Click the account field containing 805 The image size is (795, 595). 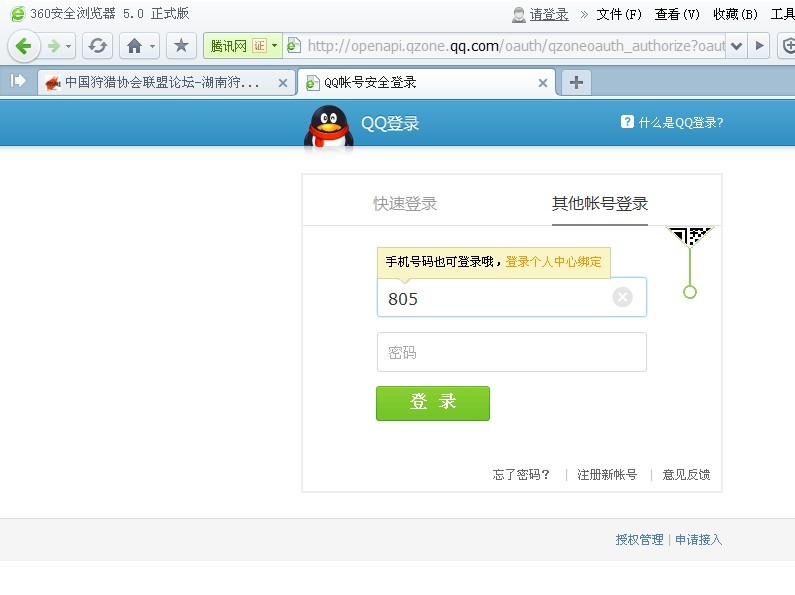[512, 298]
